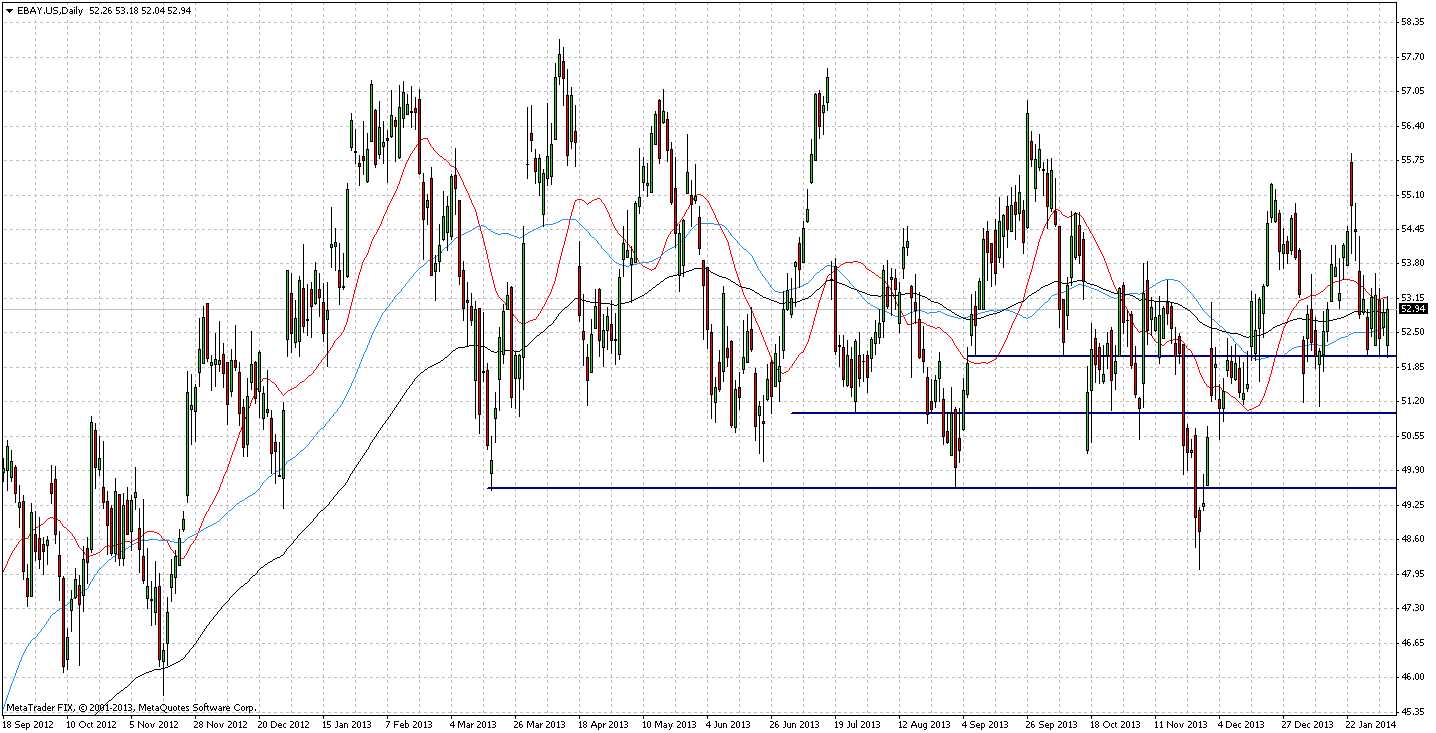The image size is (1436, 733).
Task: Click the 12 Aug 2013 date label
Action: [922, 724]
